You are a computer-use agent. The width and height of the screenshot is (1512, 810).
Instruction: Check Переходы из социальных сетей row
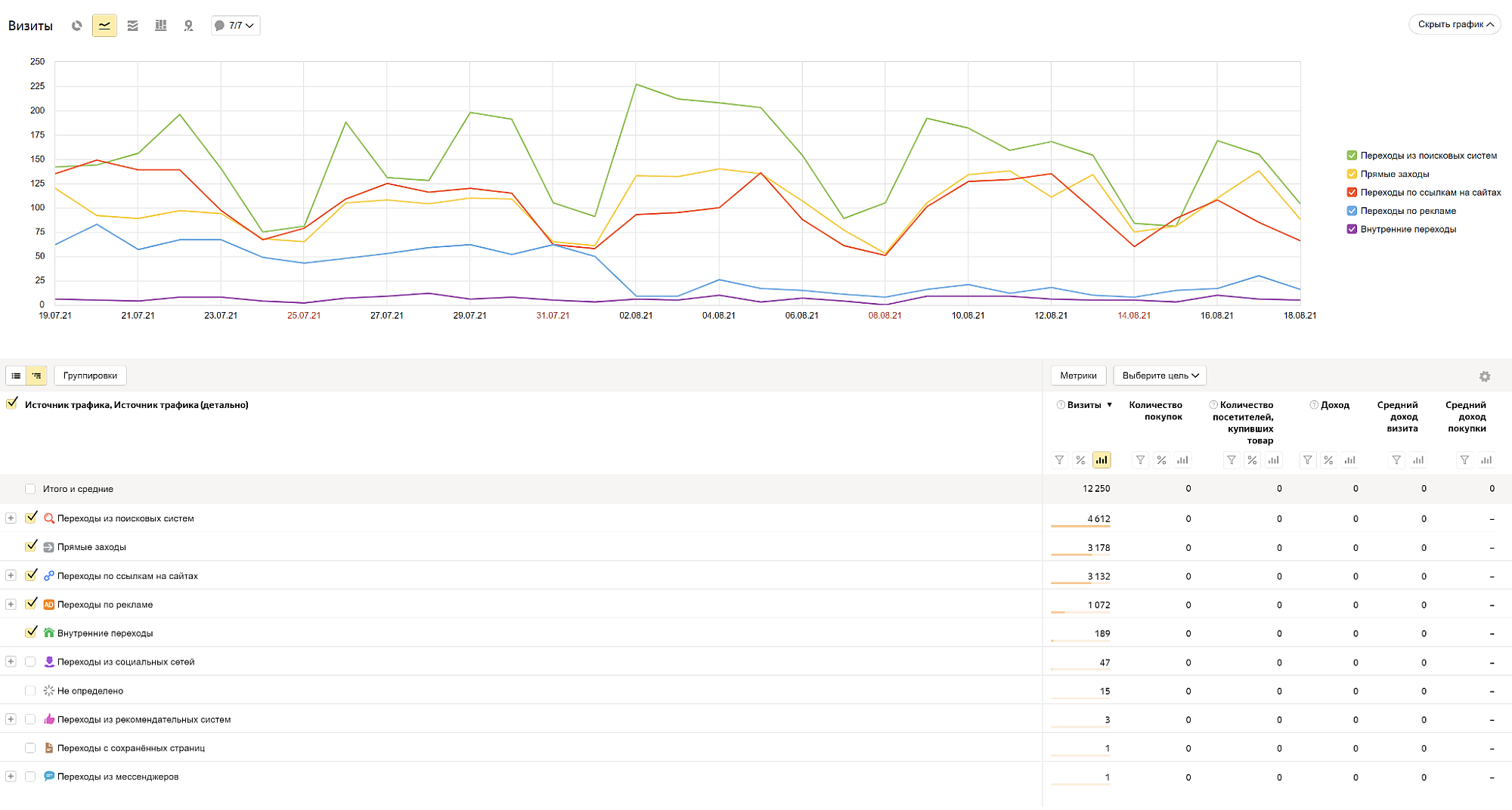point(30,662)
